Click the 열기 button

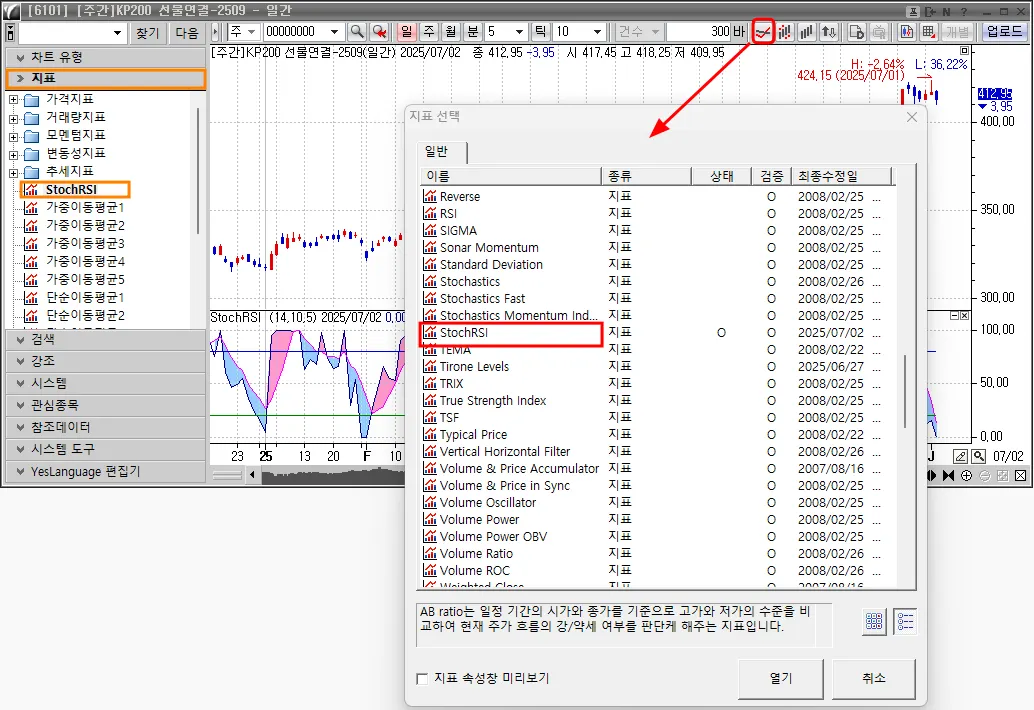tap(781, 678)
